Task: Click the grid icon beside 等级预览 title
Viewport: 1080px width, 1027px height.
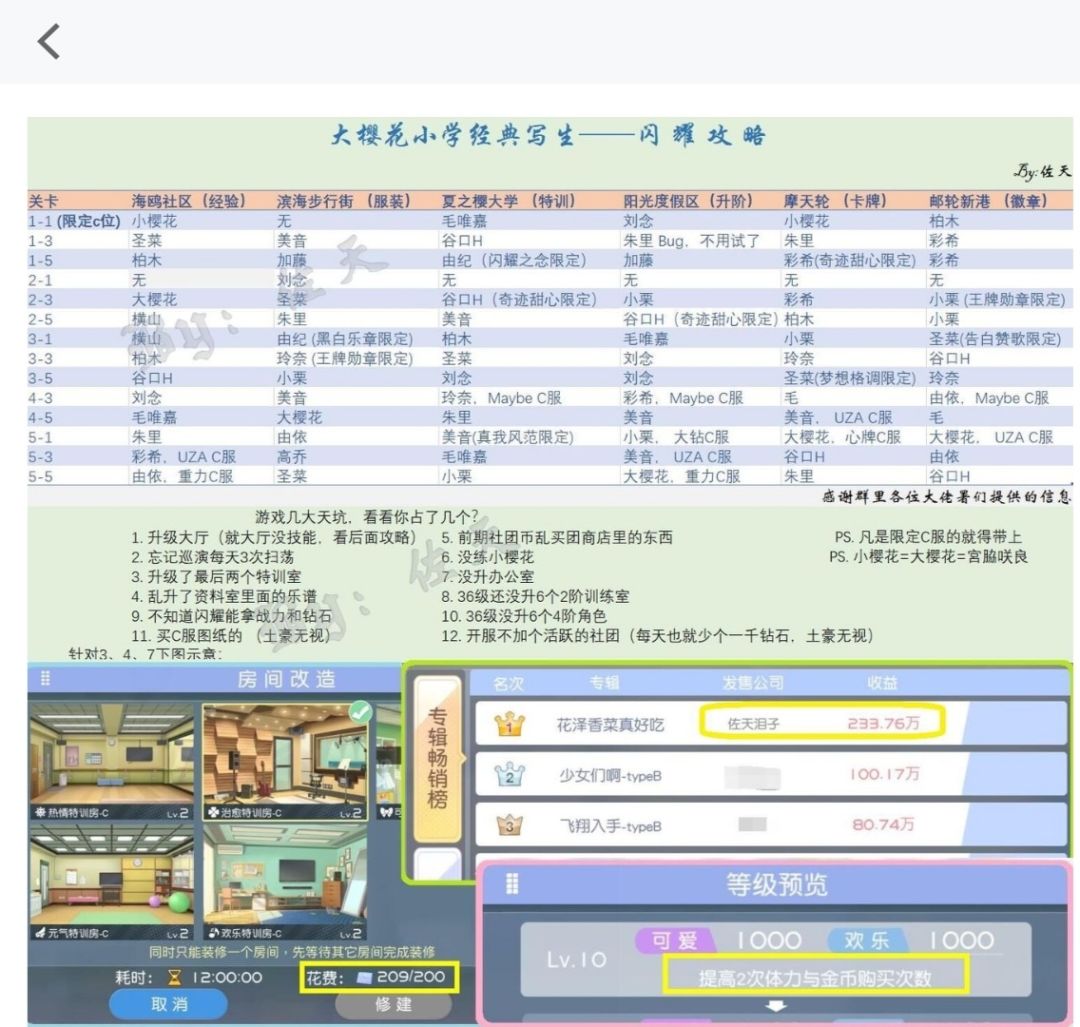Action: pyautogui.click(x=512, y=884)
